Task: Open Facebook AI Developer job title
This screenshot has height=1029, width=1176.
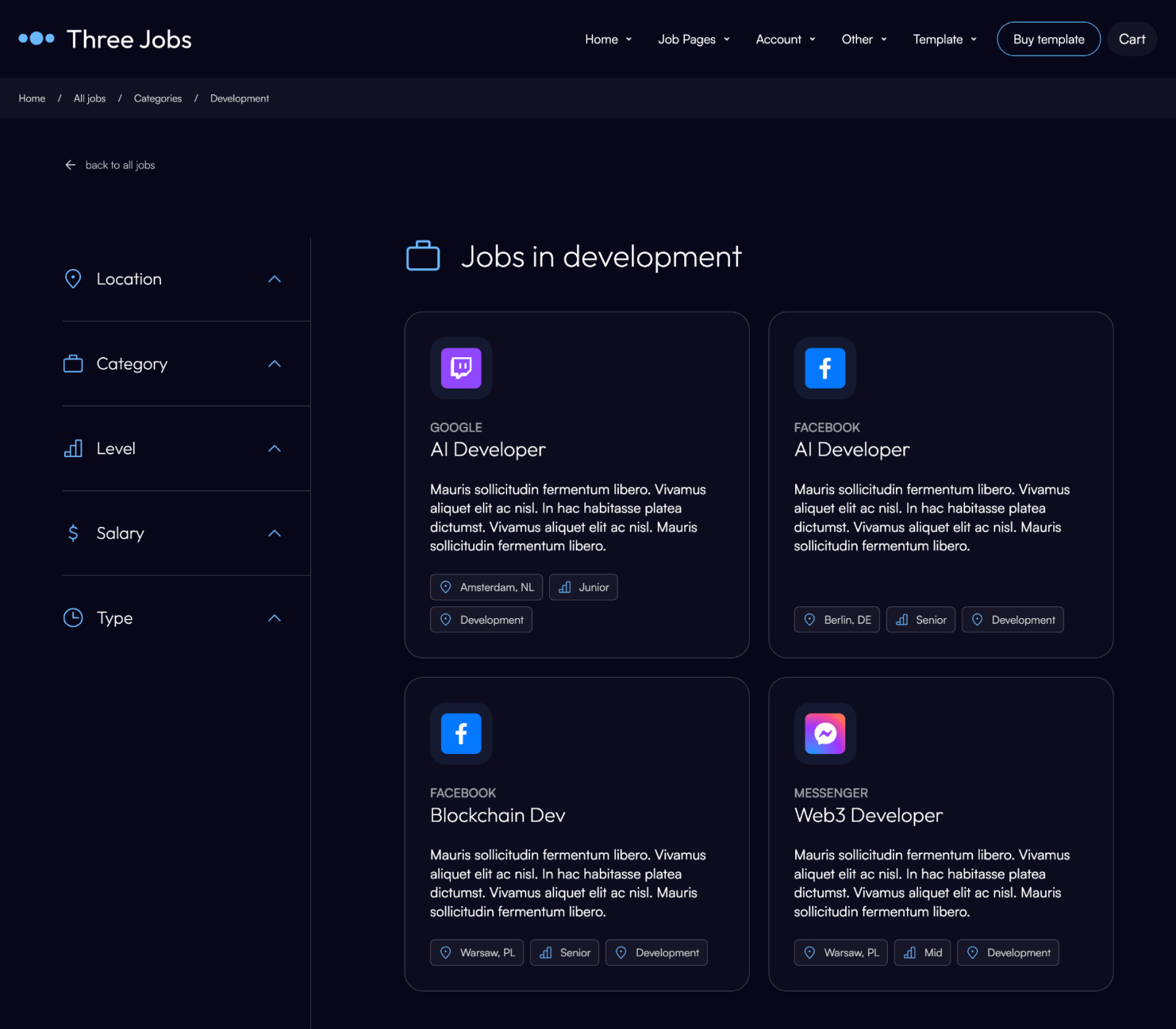Action: [852, 449]
